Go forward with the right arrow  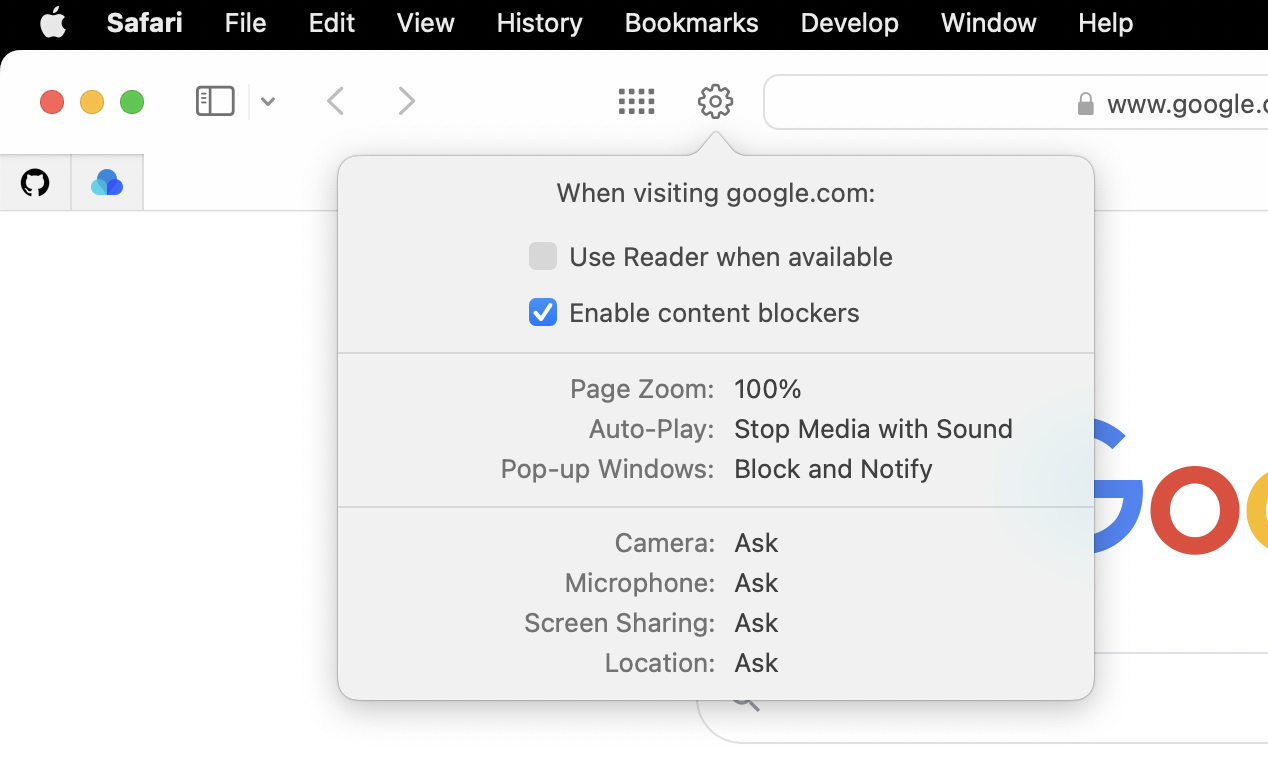coord(406,101)
